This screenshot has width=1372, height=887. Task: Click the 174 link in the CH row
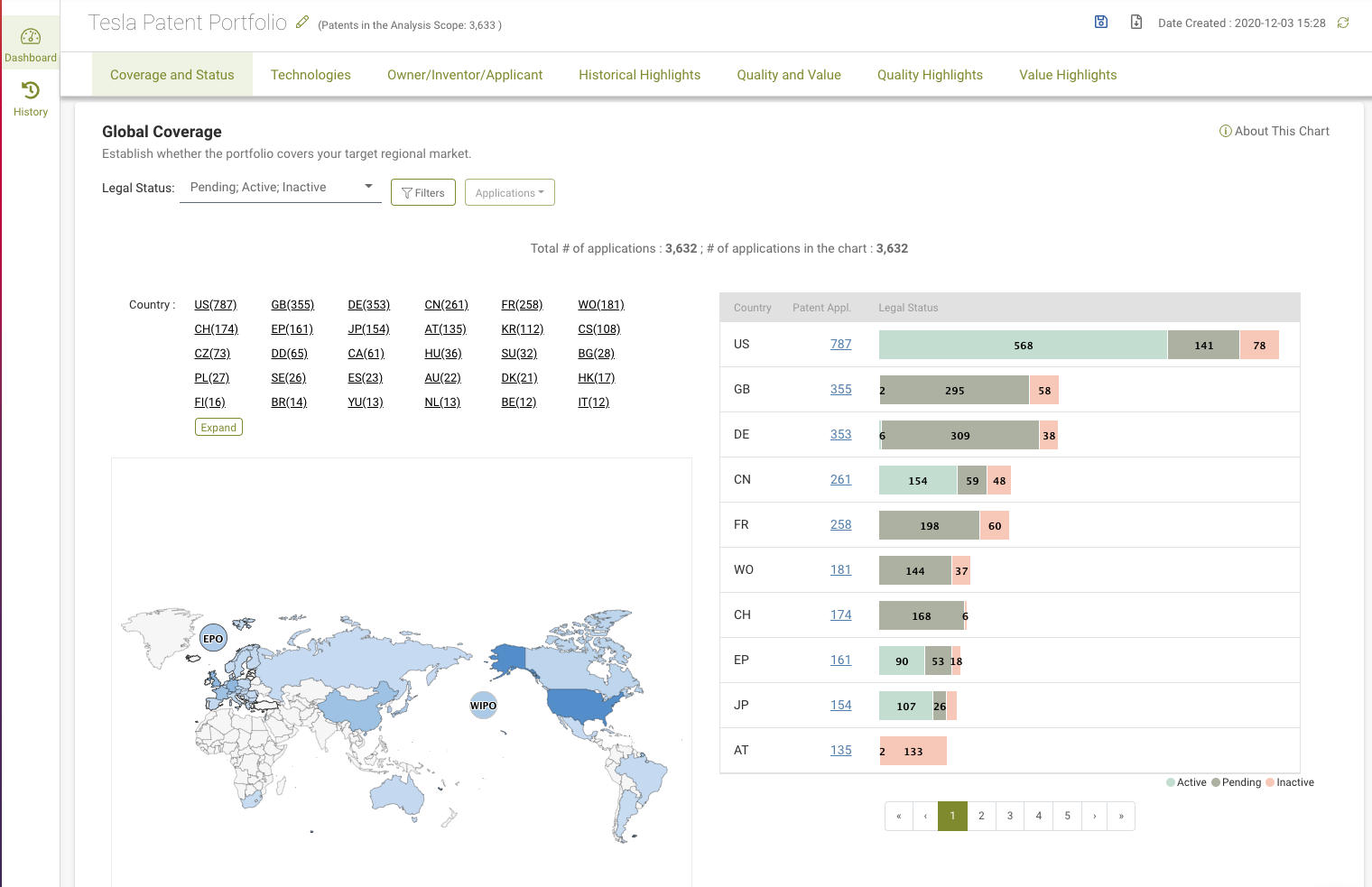coord(841,614)
